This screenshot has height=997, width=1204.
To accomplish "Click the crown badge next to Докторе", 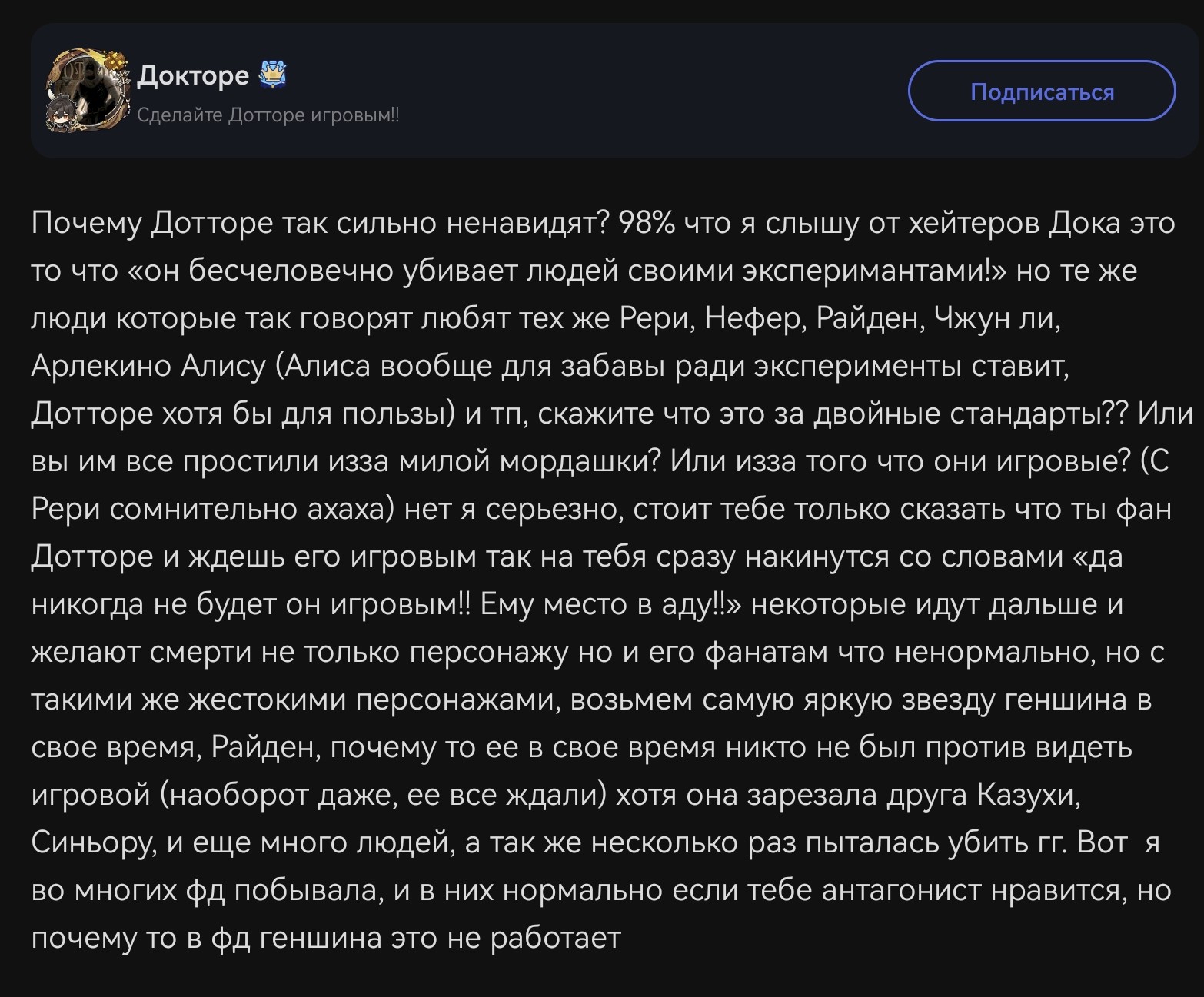I will coord(273,75).
